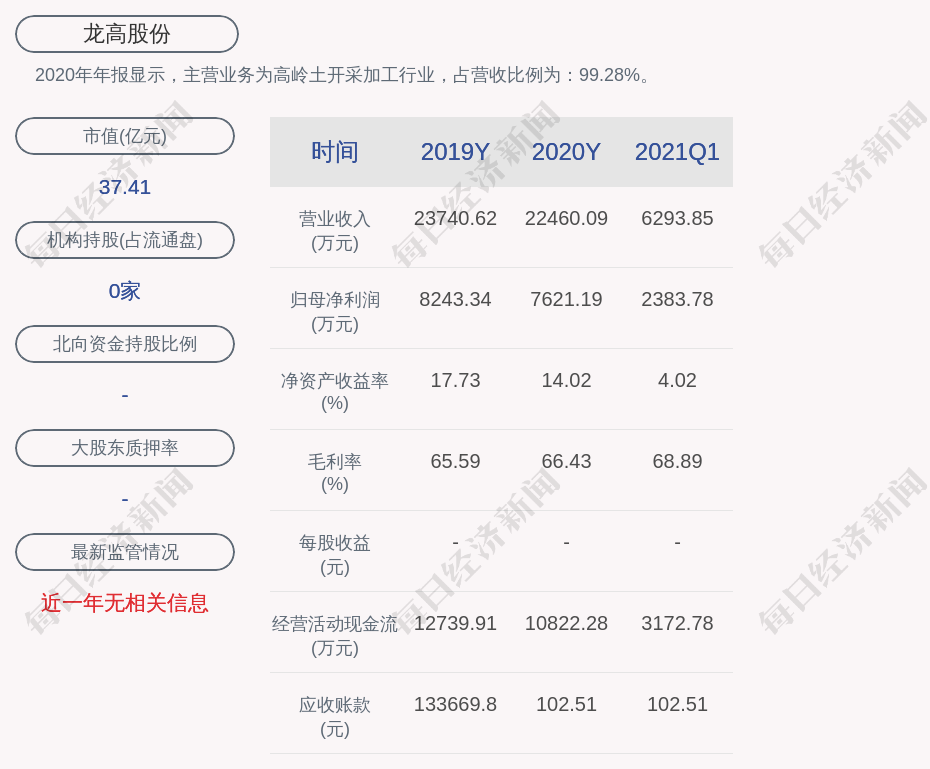This screenshot has height=769, width=930.
Task: Click the 营业收入(万元) row label
Action: tap(335, 231)
